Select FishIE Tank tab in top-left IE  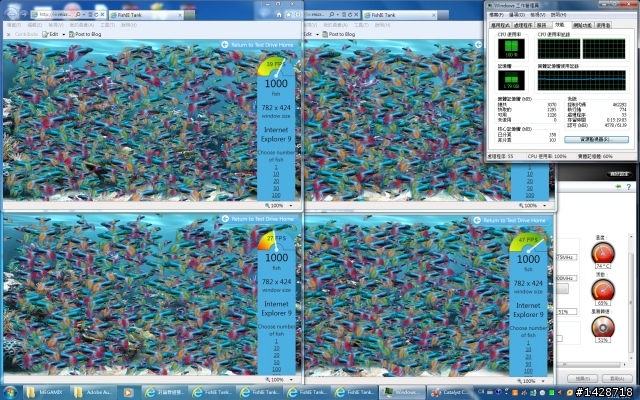click(146, 15)
